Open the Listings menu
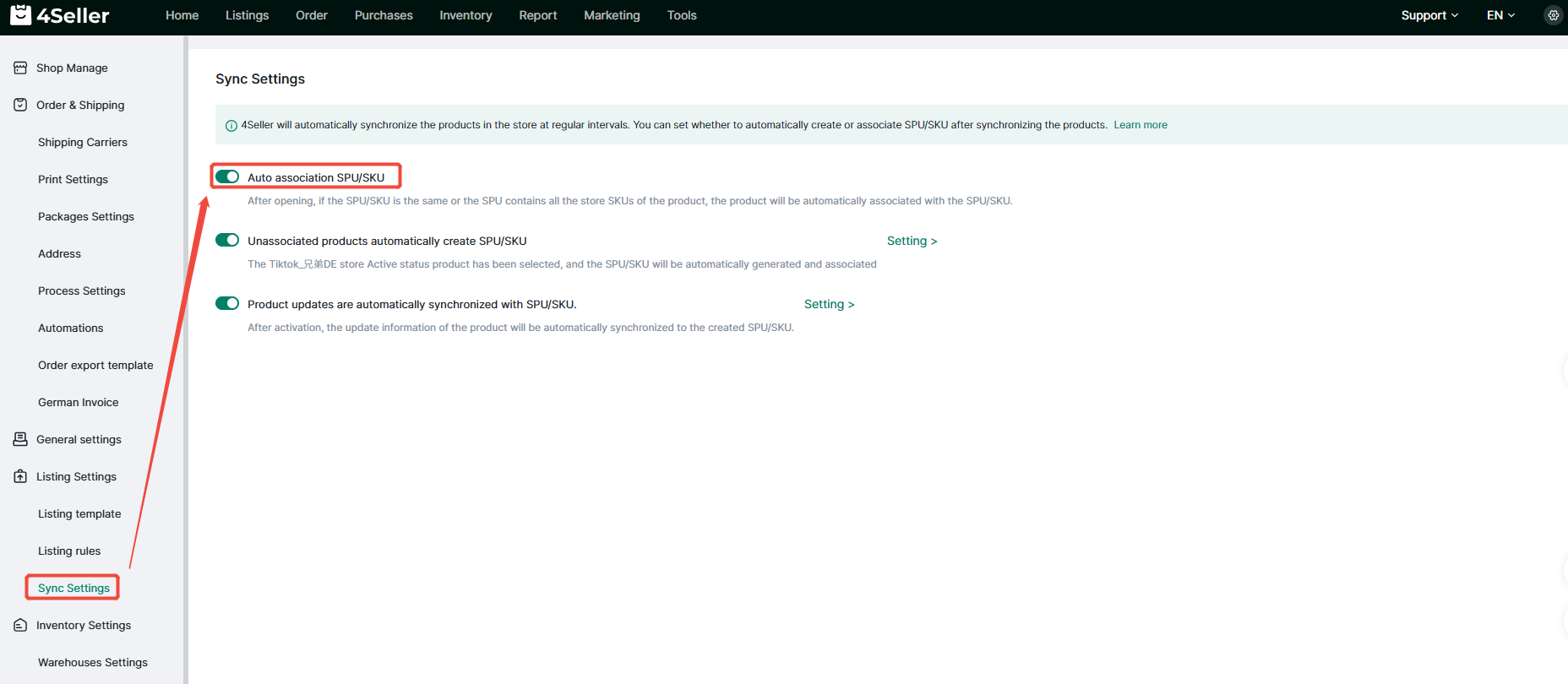 click(x=247, y=15)
